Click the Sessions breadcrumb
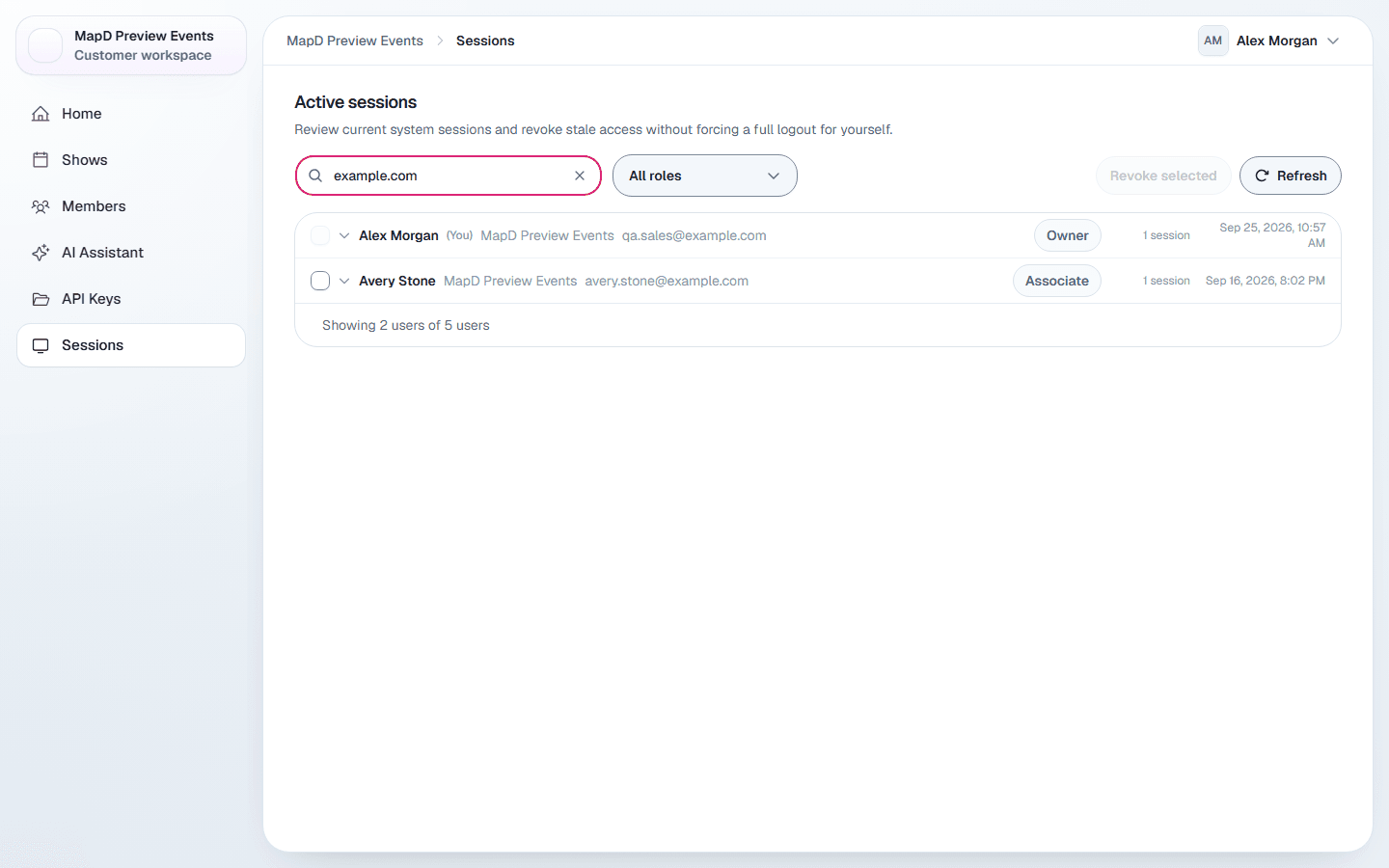Screen dimensions: 1389x868 (485, 41)
